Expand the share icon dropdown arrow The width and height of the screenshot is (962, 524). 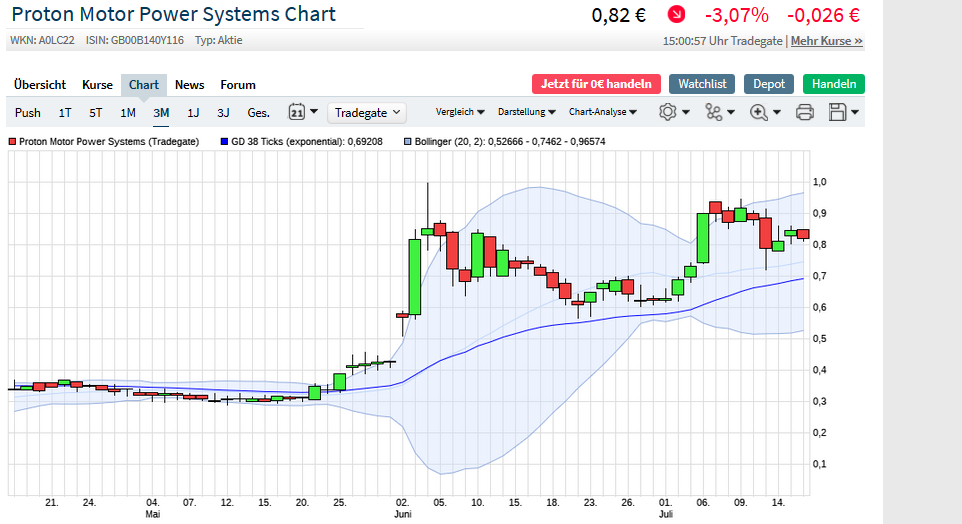731,112
